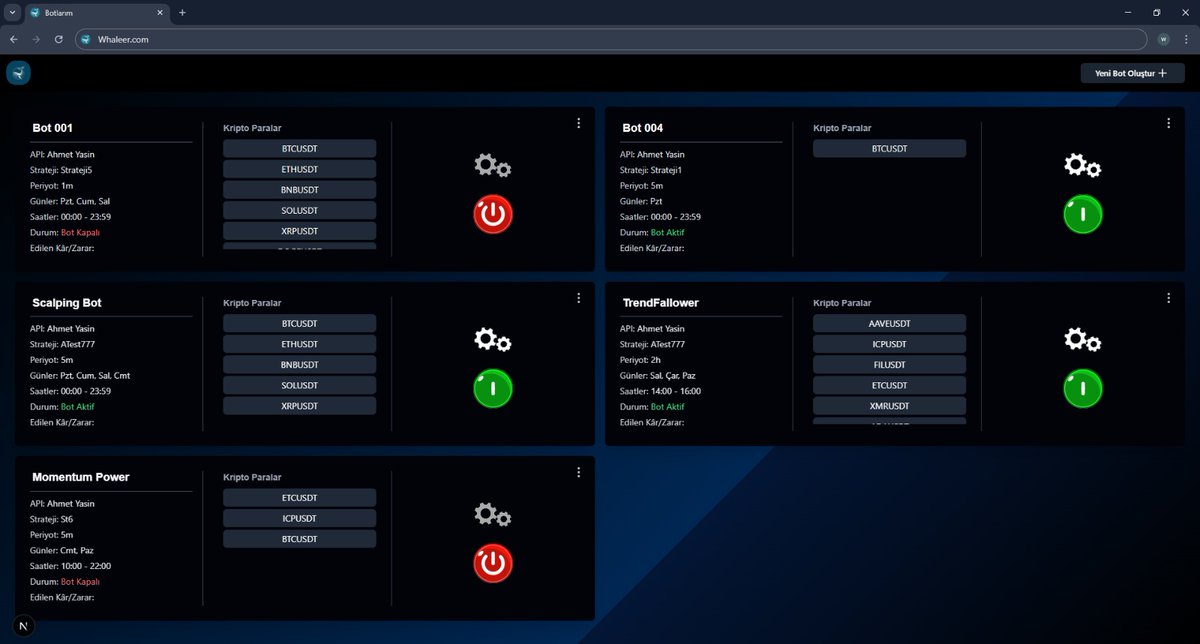Select ETHUSDT in Bot 001 coin list

300,169
